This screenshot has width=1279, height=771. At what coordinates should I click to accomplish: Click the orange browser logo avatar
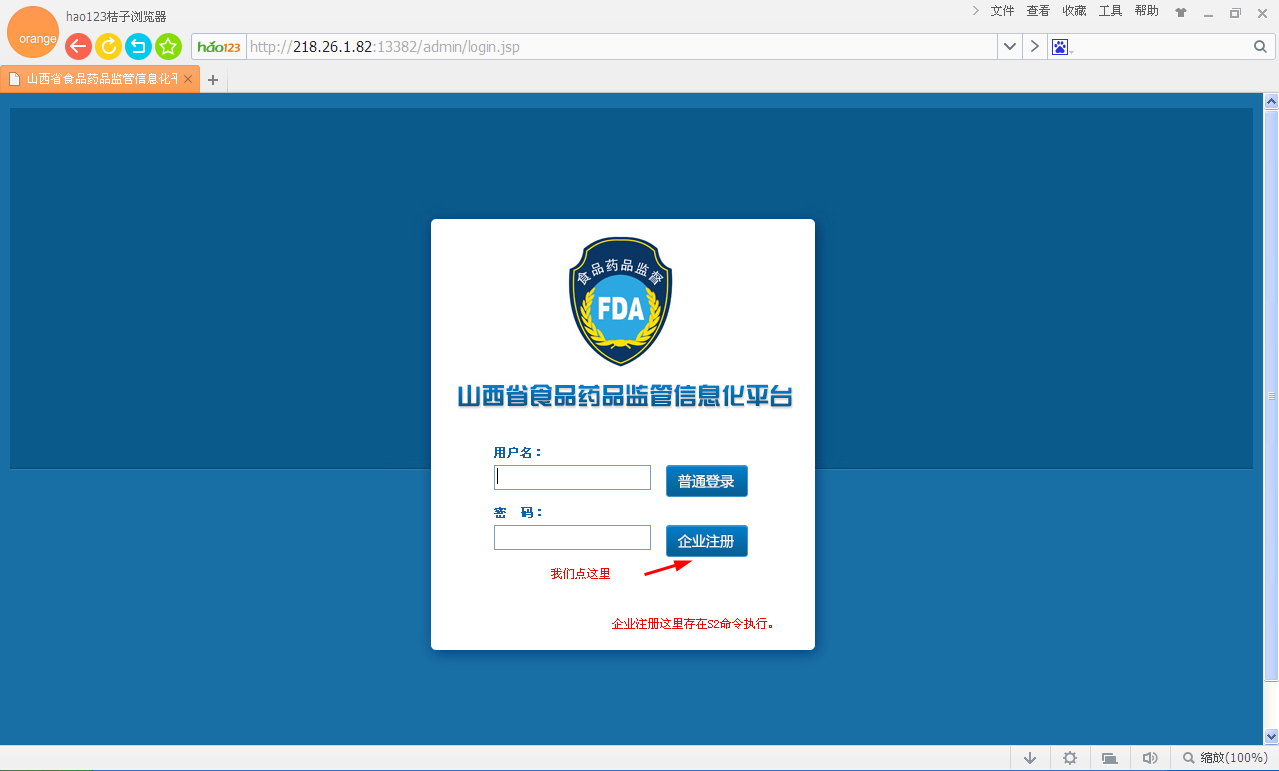coord(32,32)
